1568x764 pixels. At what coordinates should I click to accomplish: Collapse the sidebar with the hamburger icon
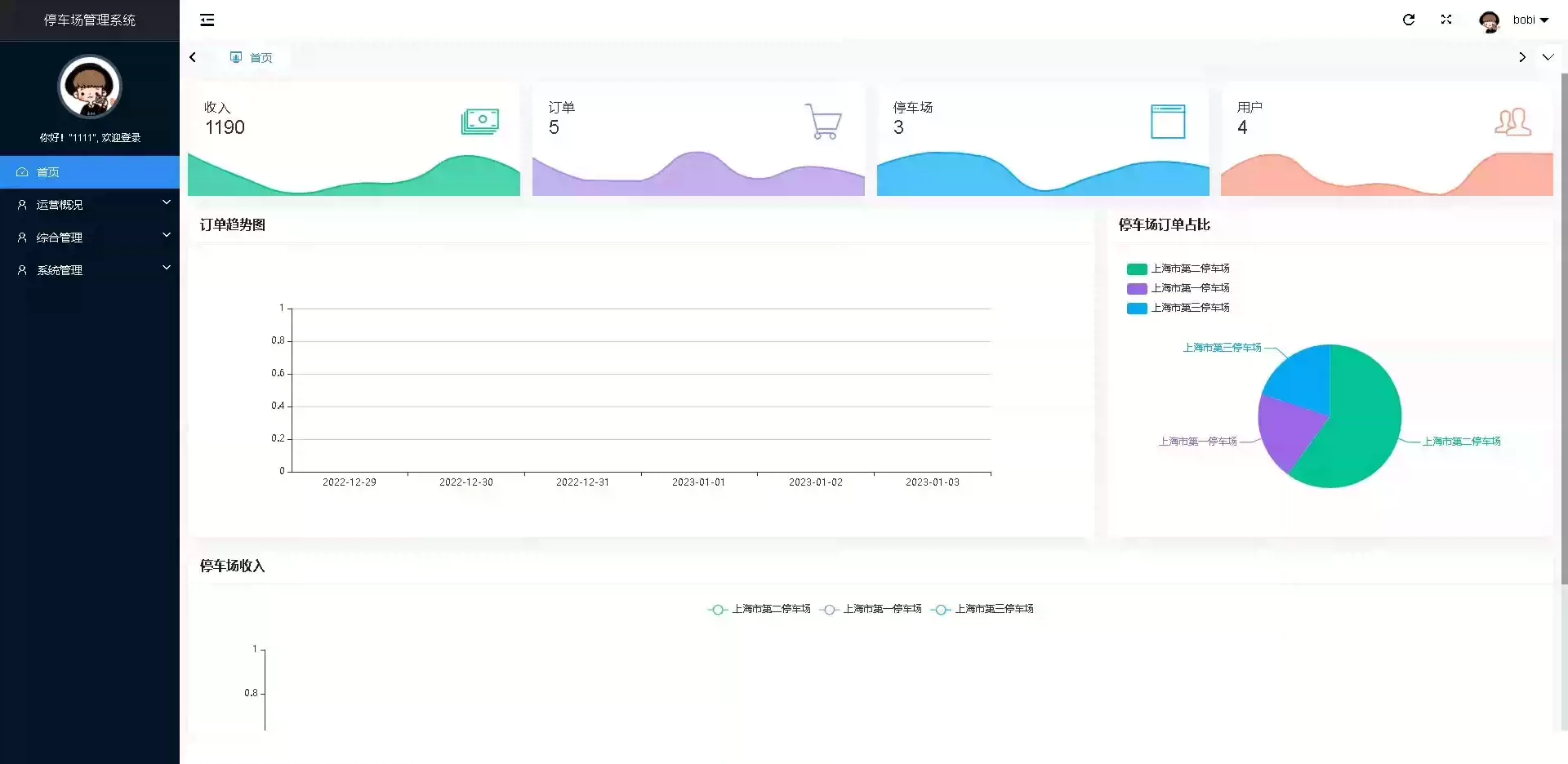click(x=207, y=20)
